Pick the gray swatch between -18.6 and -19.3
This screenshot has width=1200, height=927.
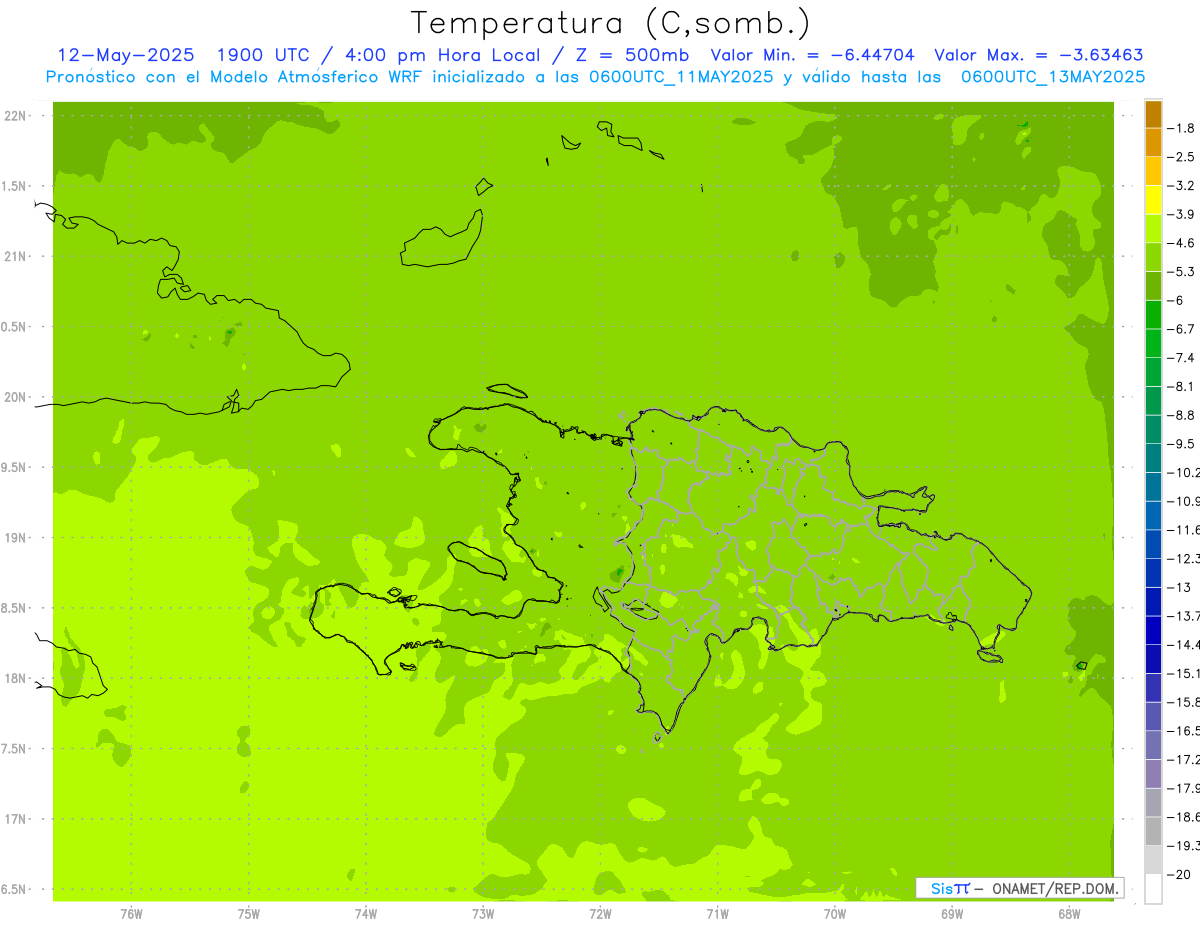pyautogui.click(x=1153, y=831)
